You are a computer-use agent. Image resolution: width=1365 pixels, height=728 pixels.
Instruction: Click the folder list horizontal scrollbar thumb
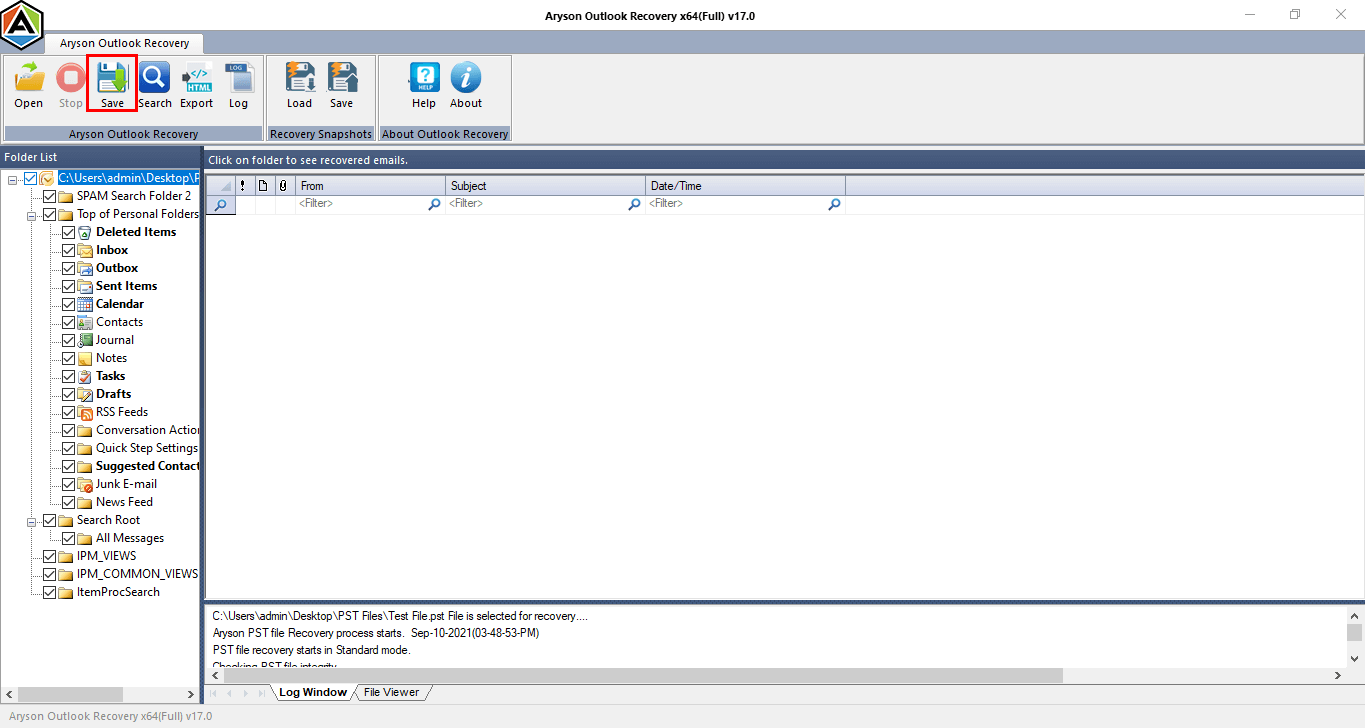(70, 694)
